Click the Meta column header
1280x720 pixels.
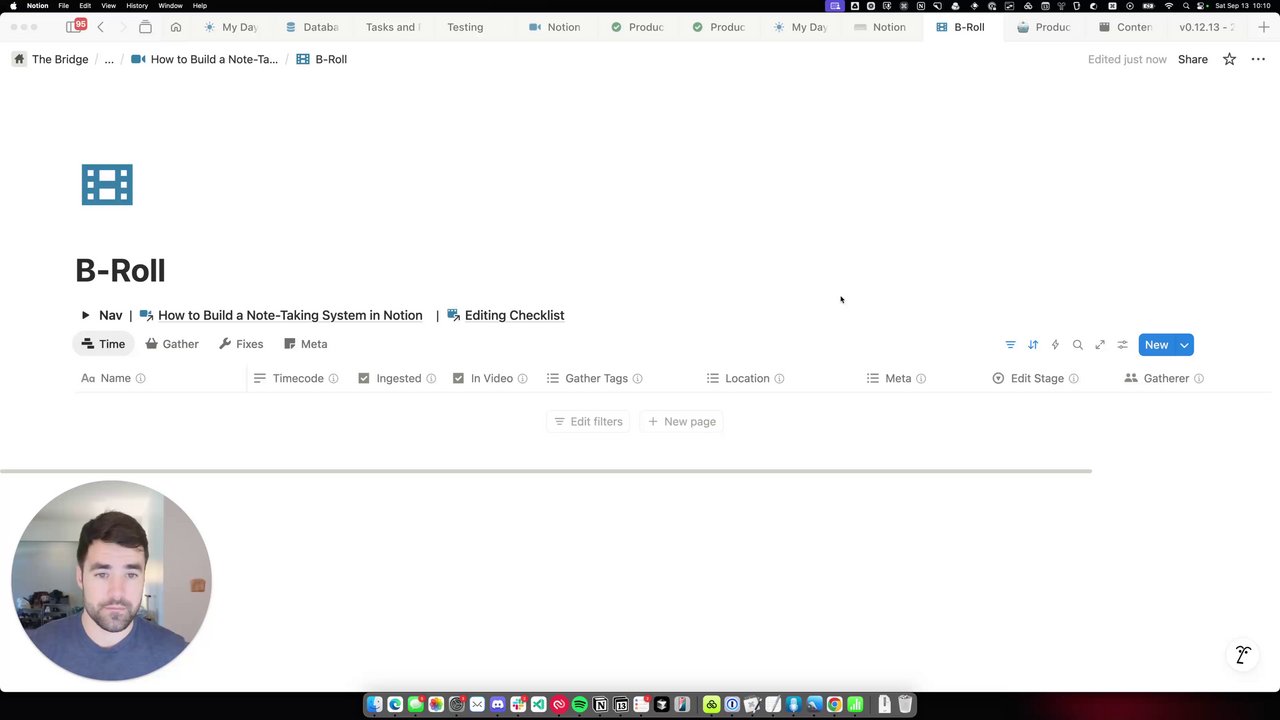point(896,379)
